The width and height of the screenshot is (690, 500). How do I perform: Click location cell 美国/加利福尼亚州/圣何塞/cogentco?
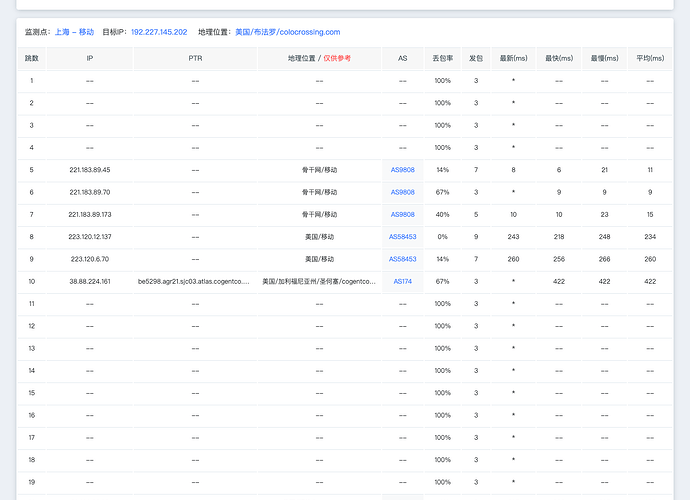point(319,282)
